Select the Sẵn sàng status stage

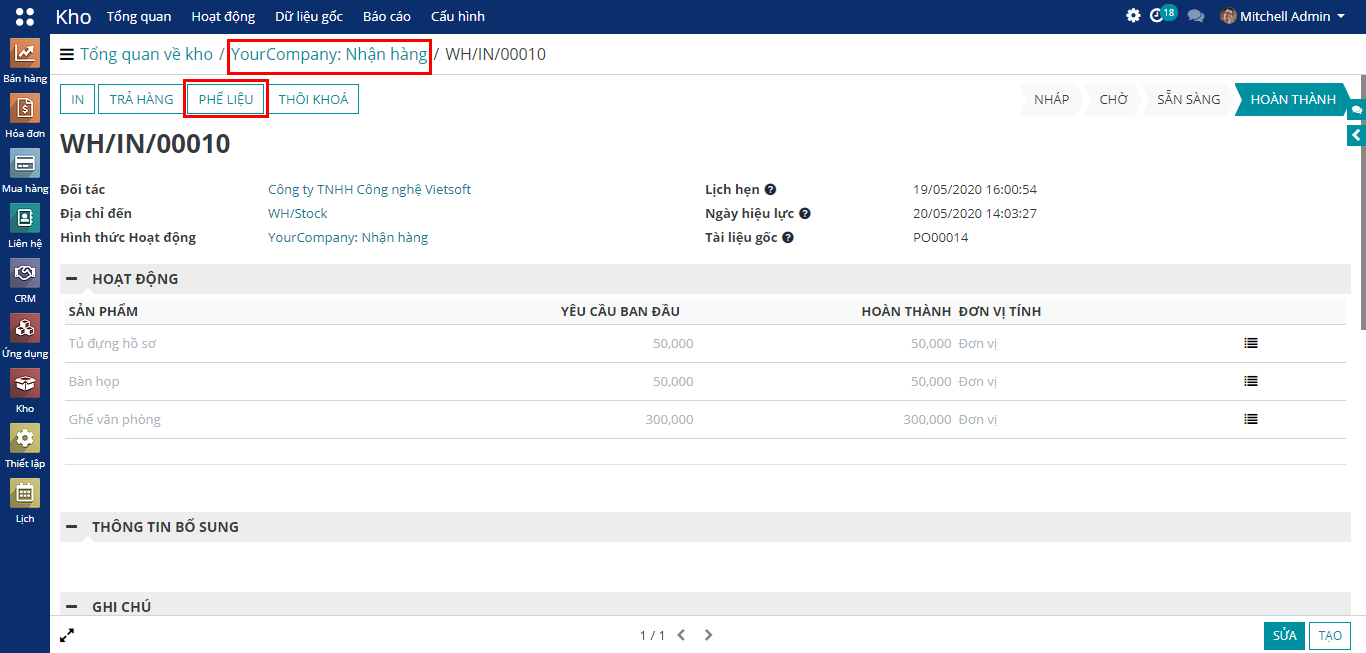1188,99
